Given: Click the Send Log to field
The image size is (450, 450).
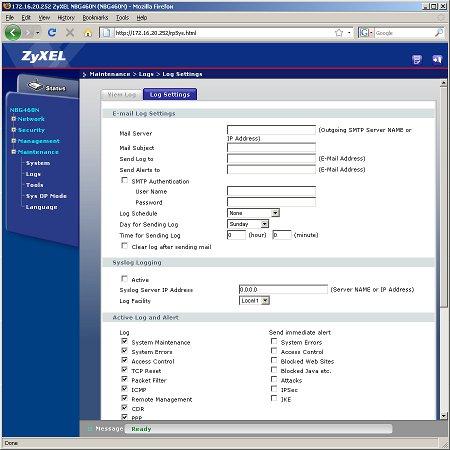Looking at the screenshot, I should pyautogui.click(x=271, y=158).
